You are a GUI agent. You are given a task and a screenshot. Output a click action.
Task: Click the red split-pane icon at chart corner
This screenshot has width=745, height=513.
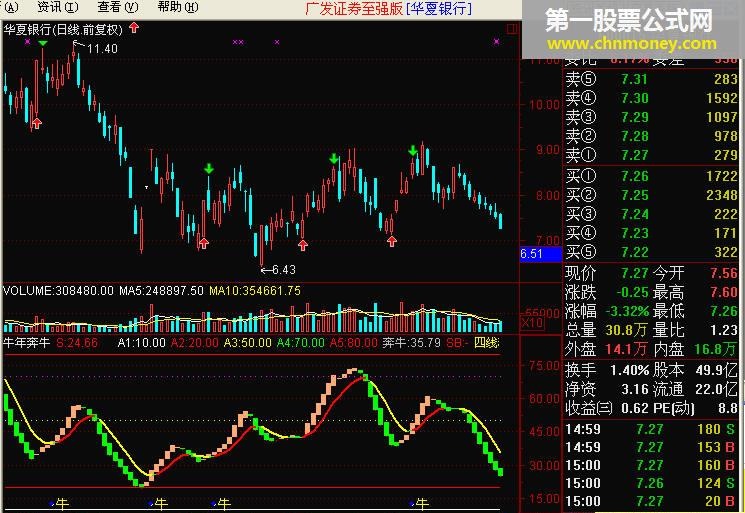coord(512,29)
